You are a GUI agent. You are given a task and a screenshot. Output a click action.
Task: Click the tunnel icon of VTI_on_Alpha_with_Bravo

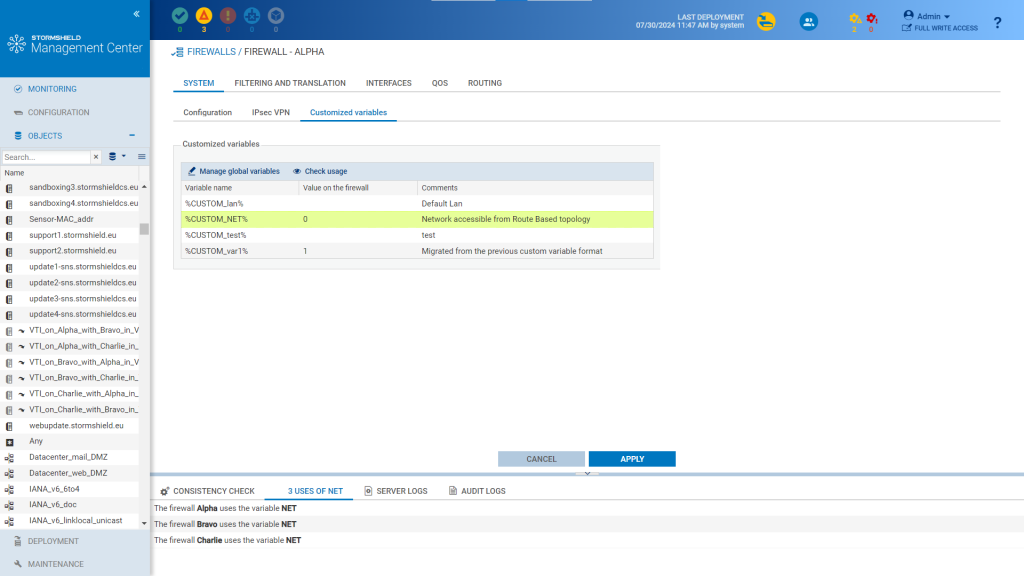pyautogui.click(x=22, y=331)
